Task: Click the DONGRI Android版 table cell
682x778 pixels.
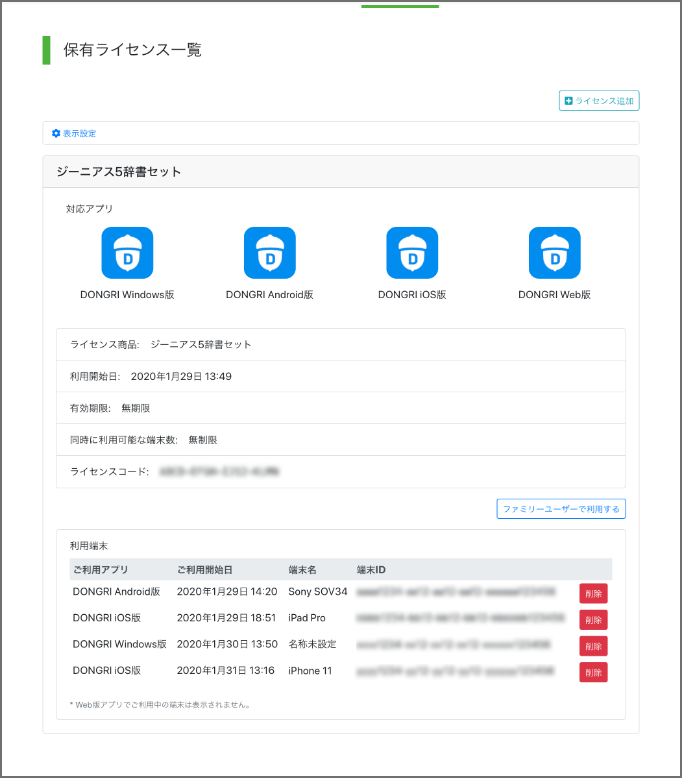Action: tap(117, 591)
